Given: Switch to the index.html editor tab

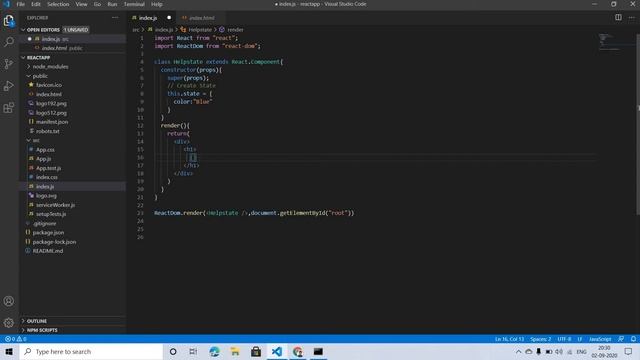Looking at the screenshot, I should pyautogui.click(x=201, y=18).
